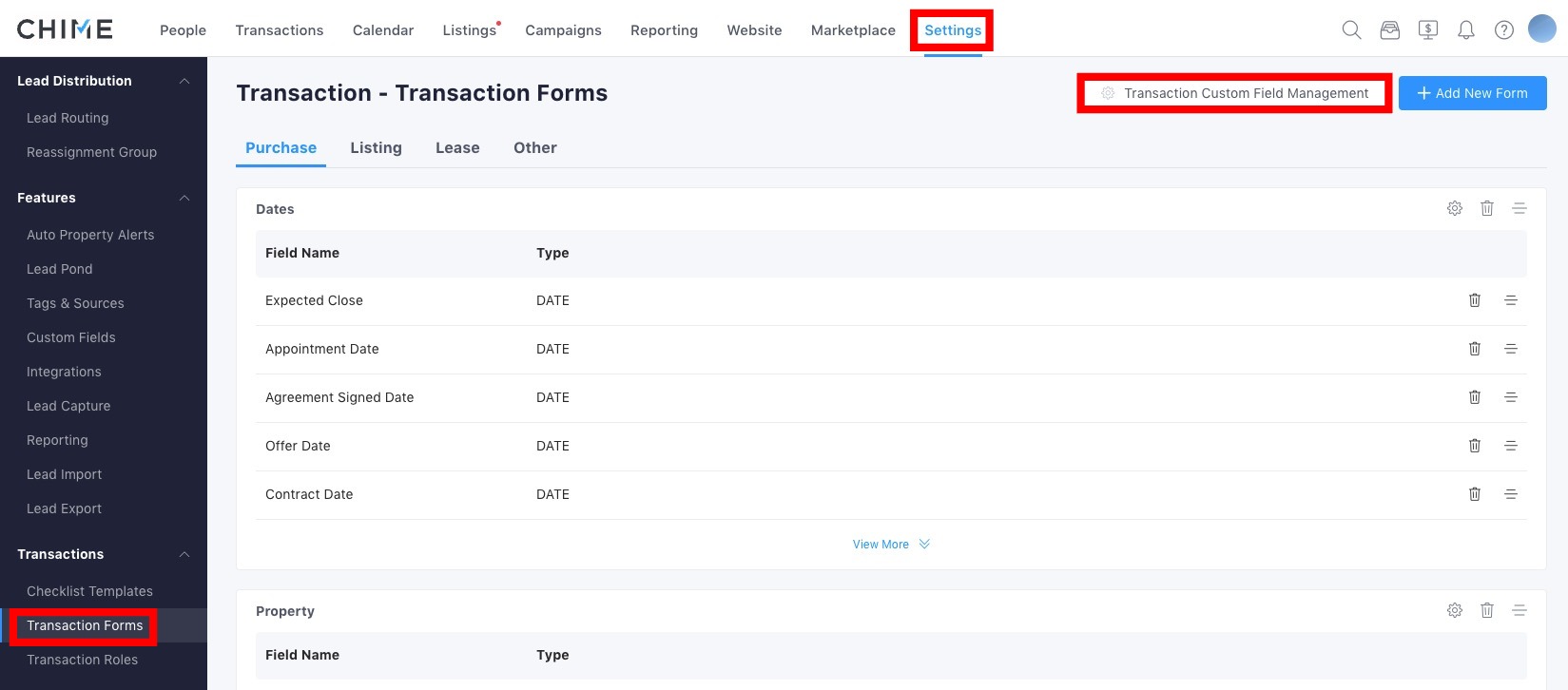Open Lead Export
This screenshot has width=1568, height=690.
tap(64, 508)
